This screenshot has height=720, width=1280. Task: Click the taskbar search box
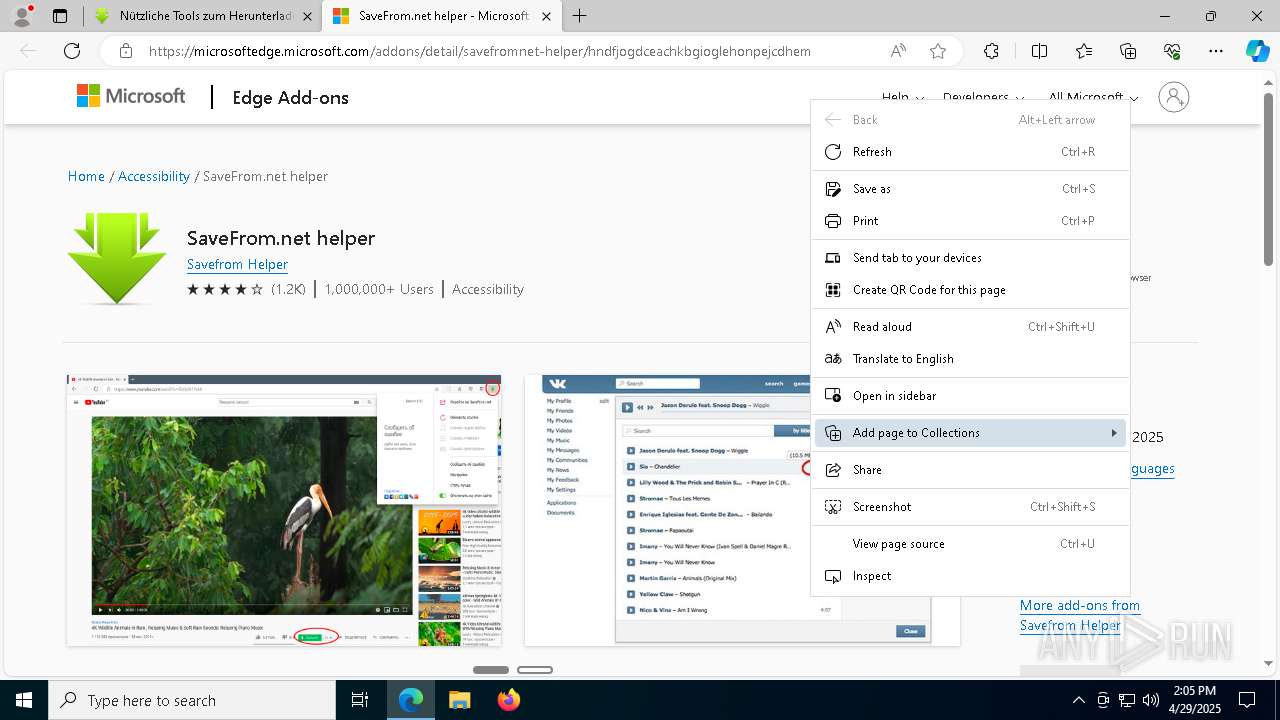(x=192, y=700)
